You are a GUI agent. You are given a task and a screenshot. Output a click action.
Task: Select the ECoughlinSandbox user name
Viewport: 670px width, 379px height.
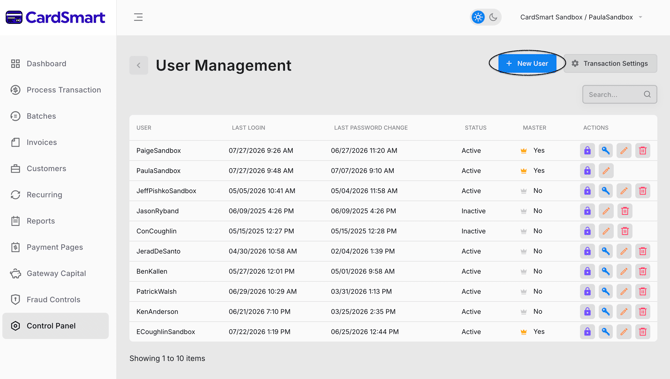tap(166, 332)
